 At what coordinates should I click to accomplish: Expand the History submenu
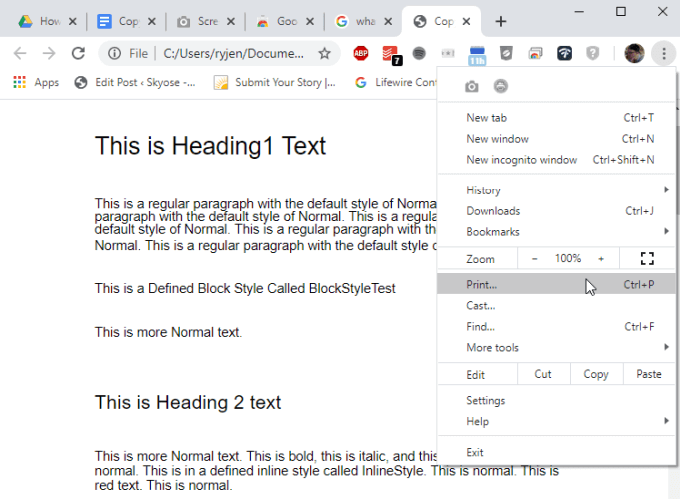pos(556,190)
